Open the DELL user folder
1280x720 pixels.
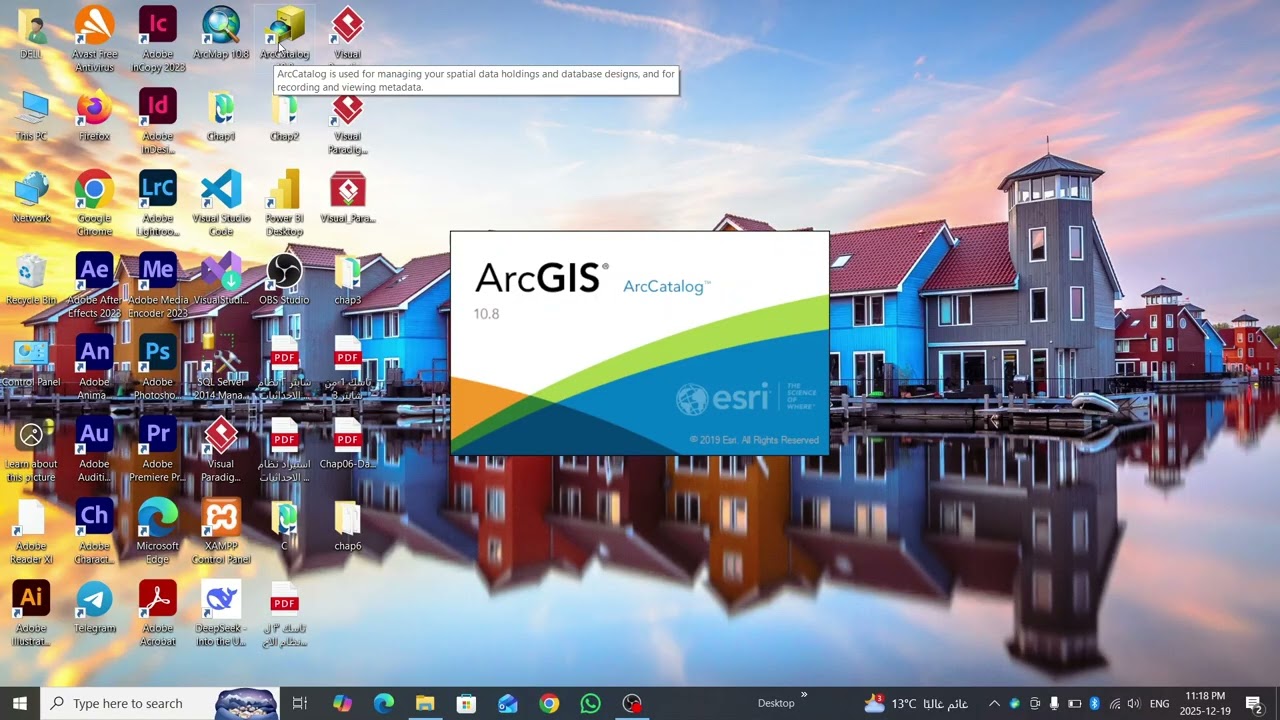(31, 33)
